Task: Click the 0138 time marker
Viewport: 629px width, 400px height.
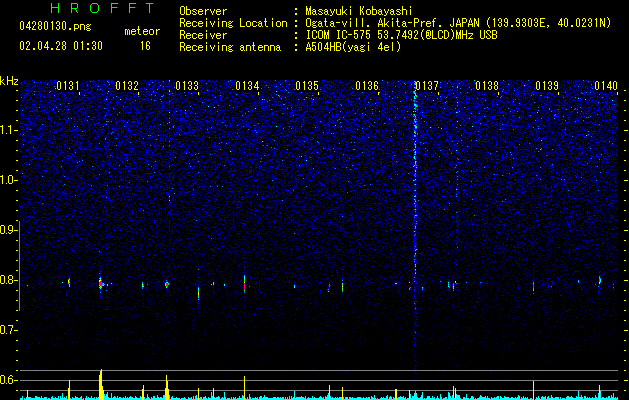Action: tap(487, 86)
